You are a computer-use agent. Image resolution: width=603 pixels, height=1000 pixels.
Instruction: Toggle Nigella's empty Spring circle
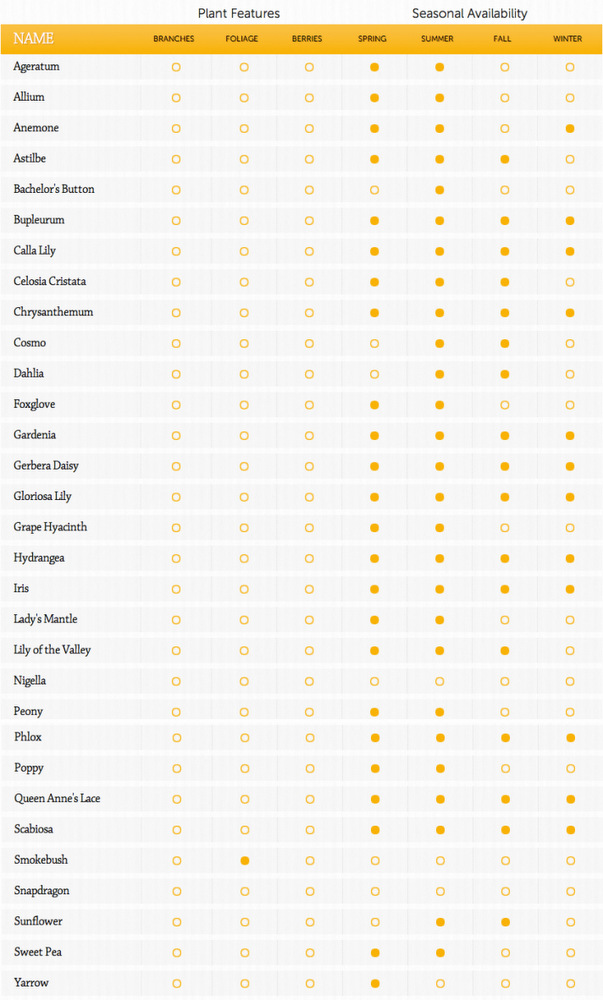pyautogui.click(x=374, y=682)
